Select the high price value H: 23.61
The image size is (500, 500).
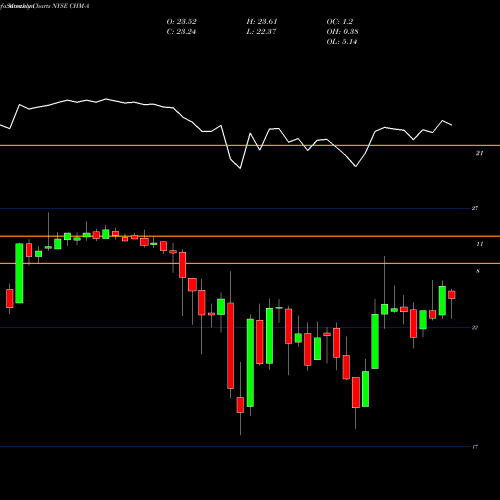[262, 22]
